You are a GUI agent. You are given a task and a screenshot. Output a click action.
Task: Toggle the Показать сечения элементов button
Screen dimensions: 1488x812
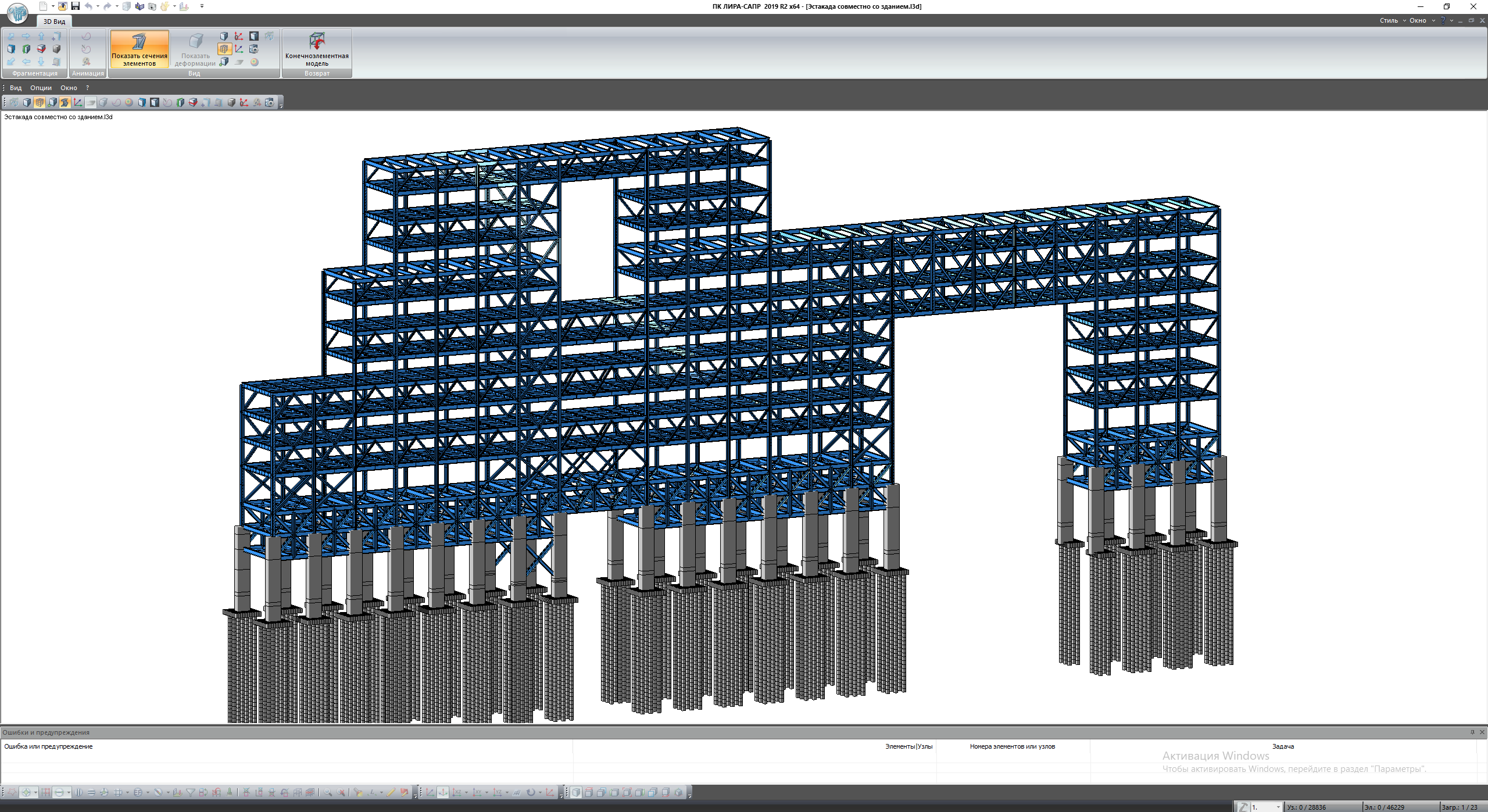139,49
